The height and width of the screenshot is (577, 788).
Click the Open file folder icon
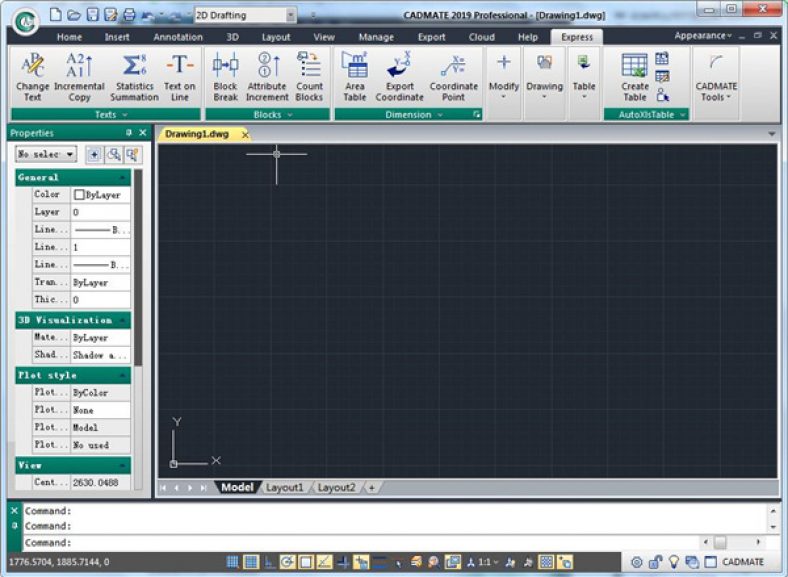click(74, 15)
